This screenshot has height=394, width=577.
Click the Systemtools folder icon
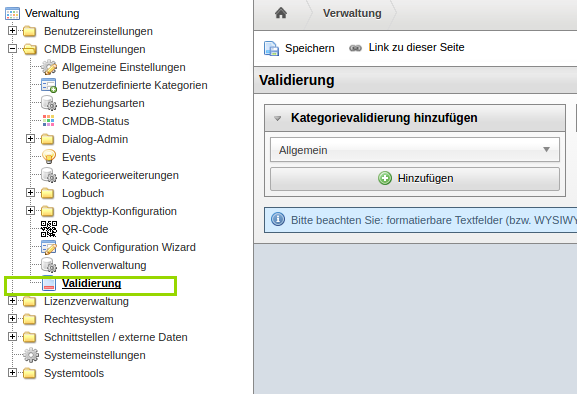pyautogui.click(x=29, y=374)
